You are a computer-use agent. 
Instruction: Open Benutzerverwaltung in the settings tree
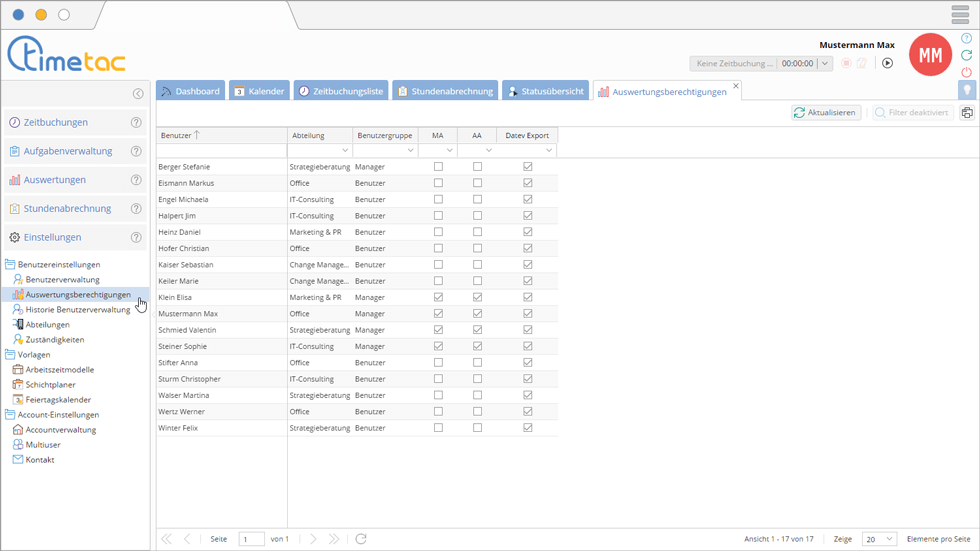pos(62,279)
